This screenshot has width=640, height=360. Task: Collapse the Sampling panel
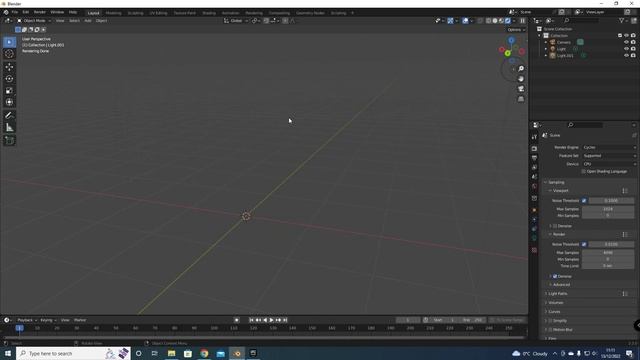556,182
